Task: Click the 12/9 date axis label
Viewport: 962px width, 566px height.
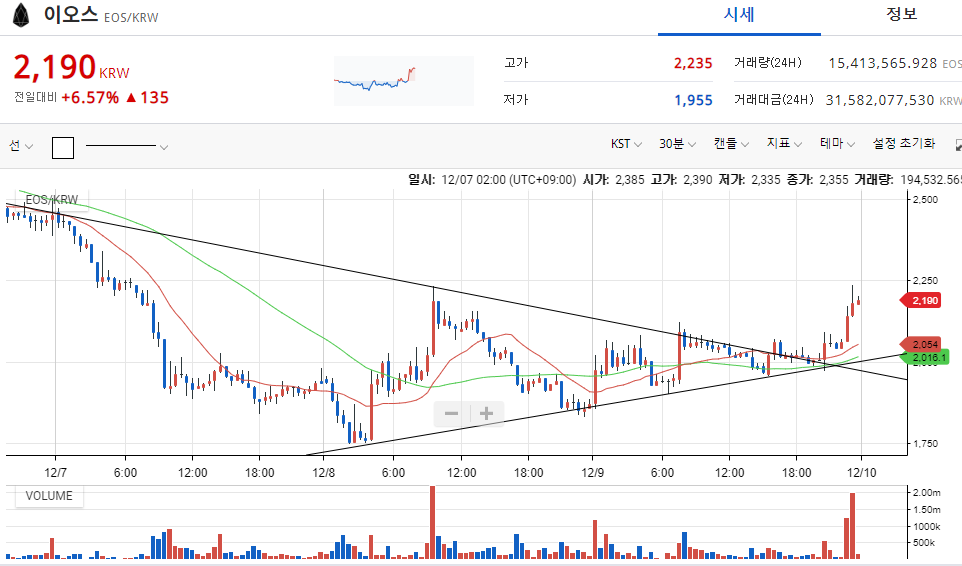Action: point(592,473)
